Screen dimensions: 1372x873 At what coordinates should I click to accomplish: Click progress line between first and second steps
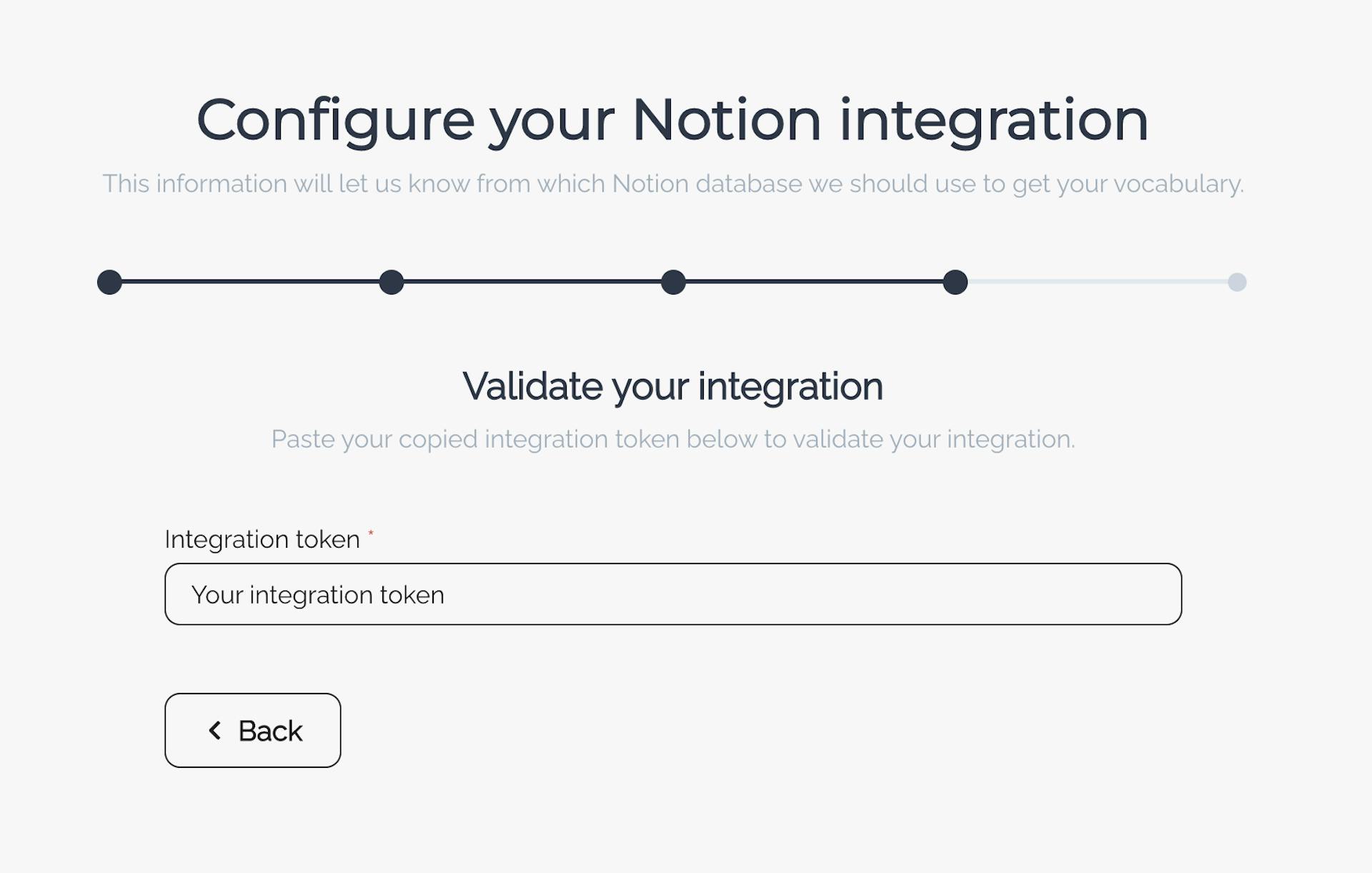[x=250, y=282]
